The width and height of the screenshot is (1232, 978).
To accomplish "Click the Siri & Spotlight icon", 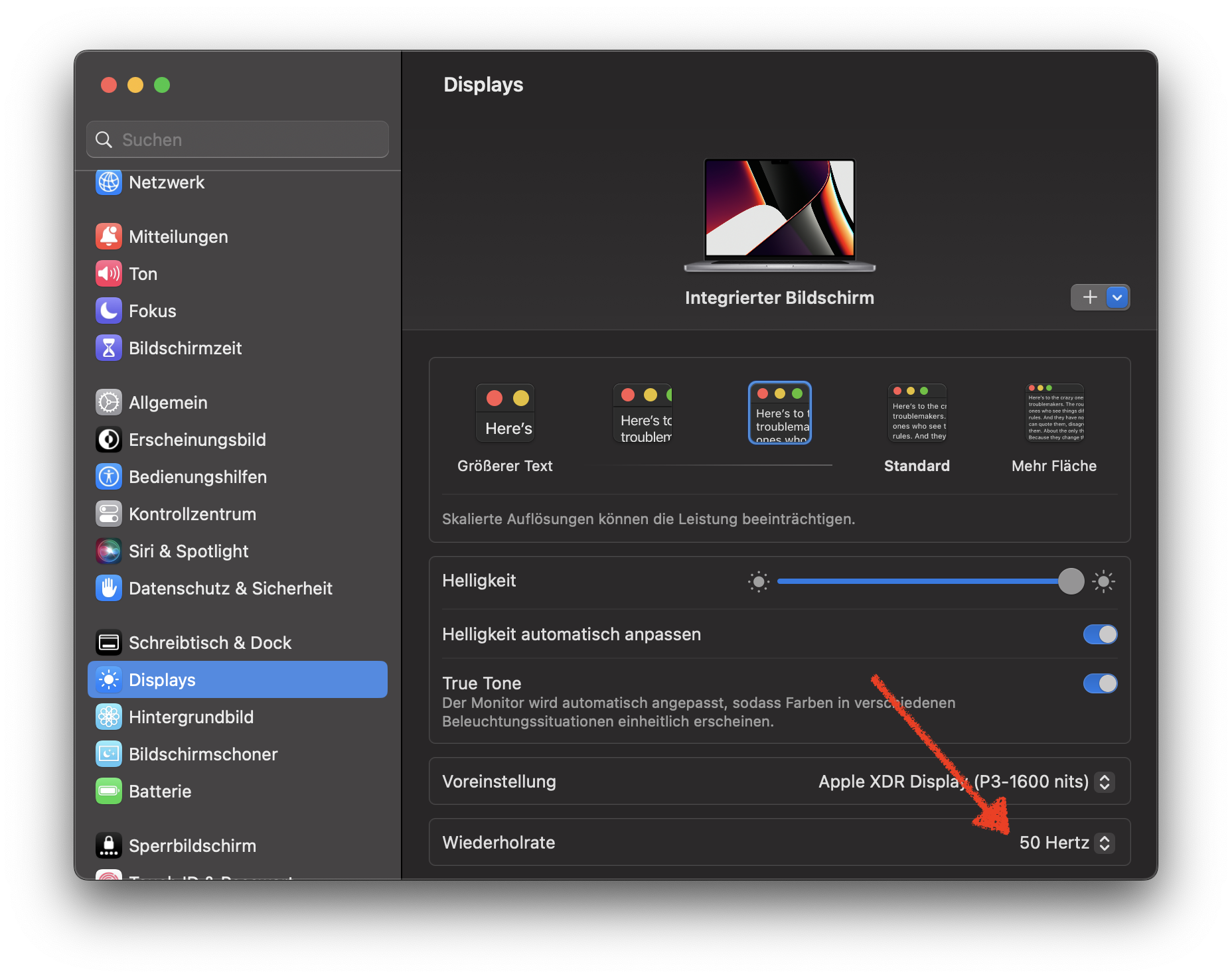I will (x=109, y=551).
